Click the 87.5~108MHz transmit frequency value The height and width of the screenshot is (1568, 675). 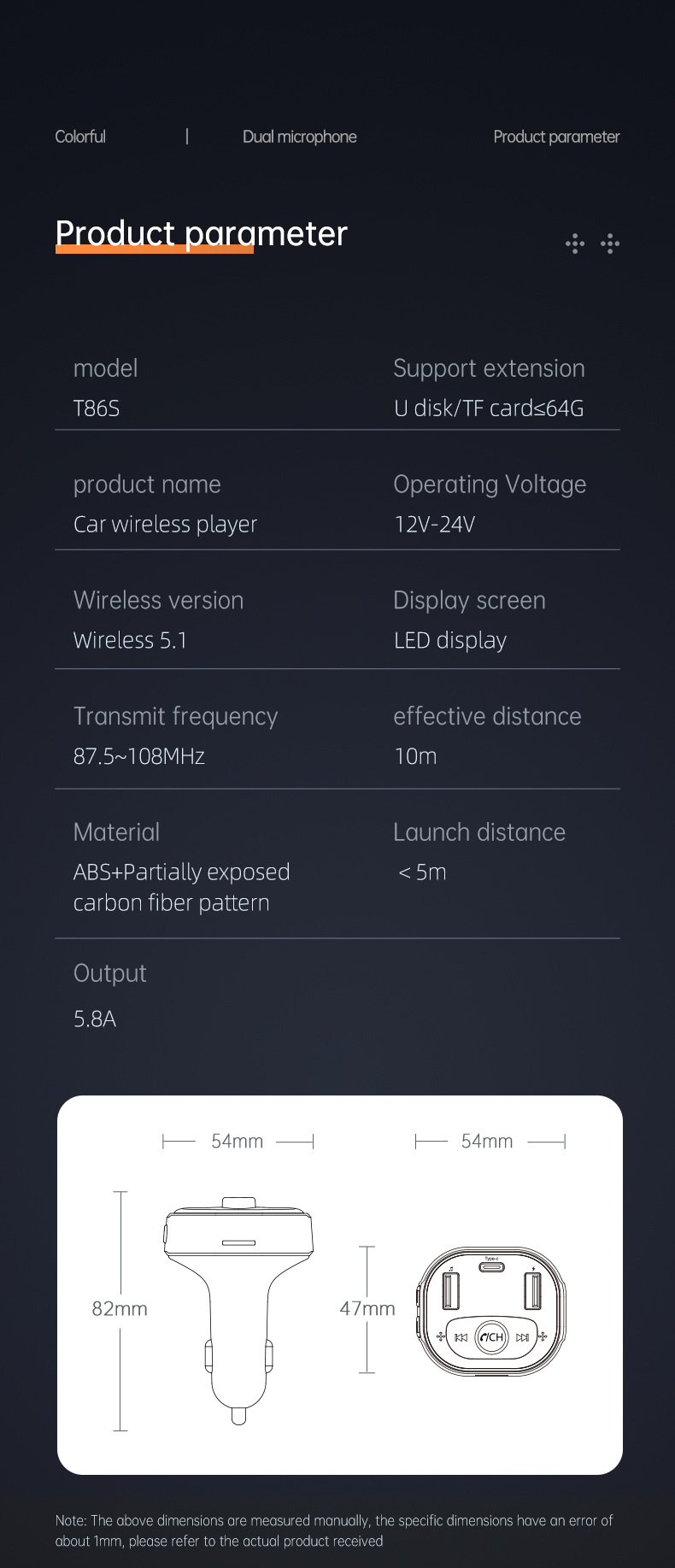click(x=139, y=756)
